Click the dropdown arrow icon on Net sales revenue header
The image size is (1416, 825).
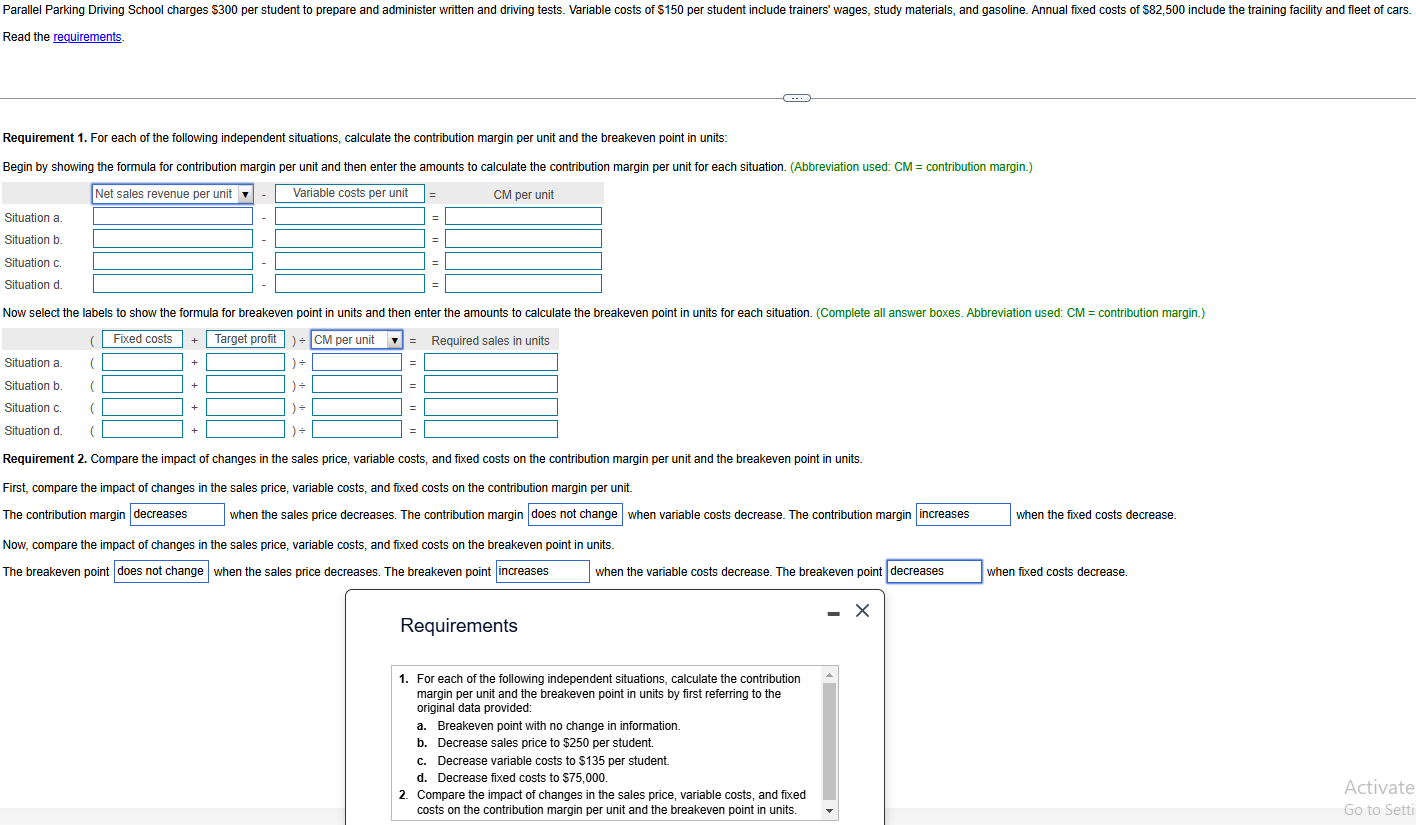244,193
